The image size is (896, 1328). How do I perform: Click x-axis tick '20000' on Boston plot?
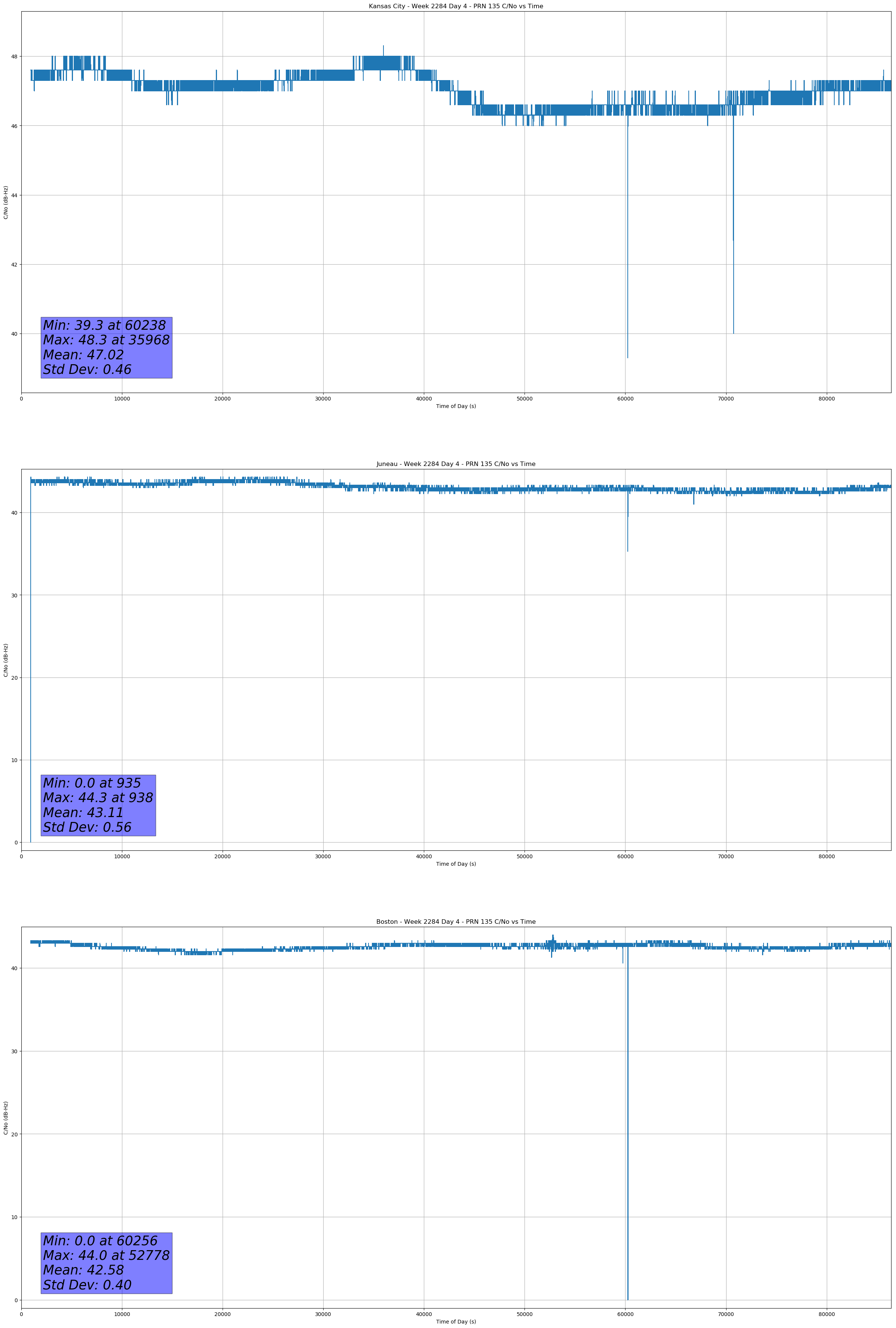coord(223,1314)
